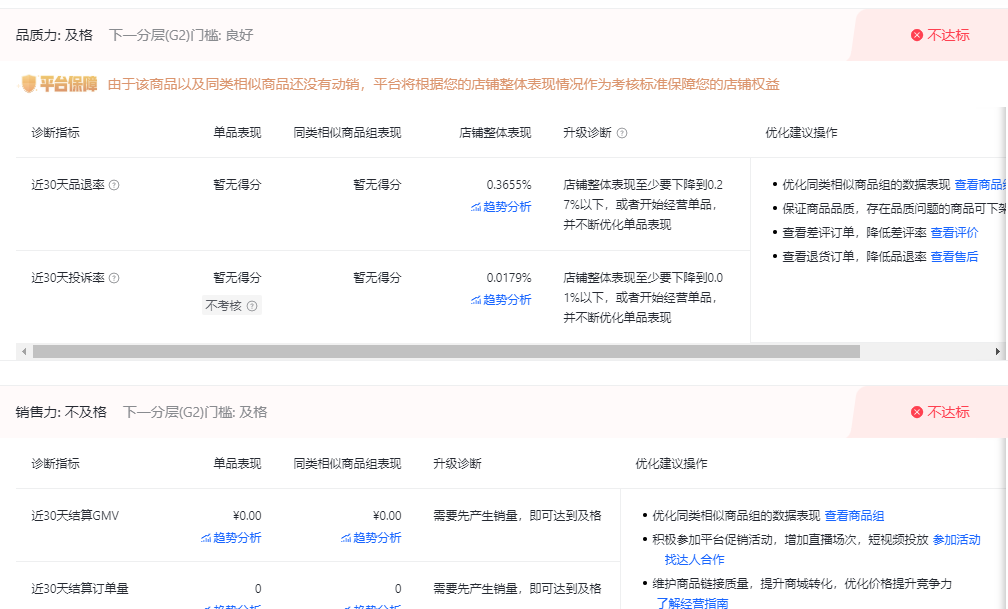
Task: Open 查看售后 to check return orders
Action: tap(955, 257)
